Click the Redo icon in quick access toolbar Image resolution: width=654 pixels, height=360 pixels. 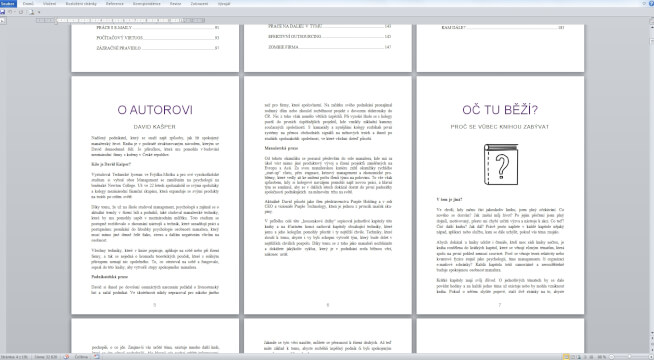click(21, 12)
